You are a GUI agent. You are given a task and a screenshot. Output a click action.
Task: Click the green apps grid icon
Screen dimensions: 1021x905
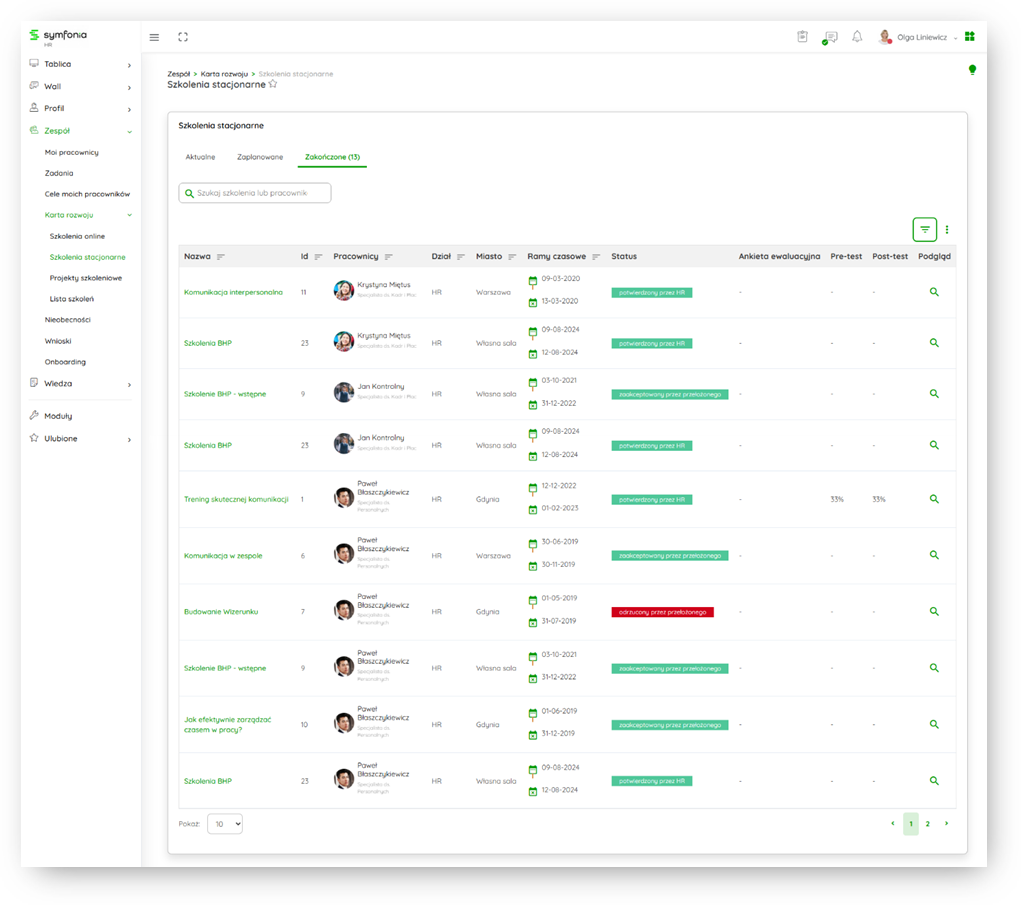point(969,37)
